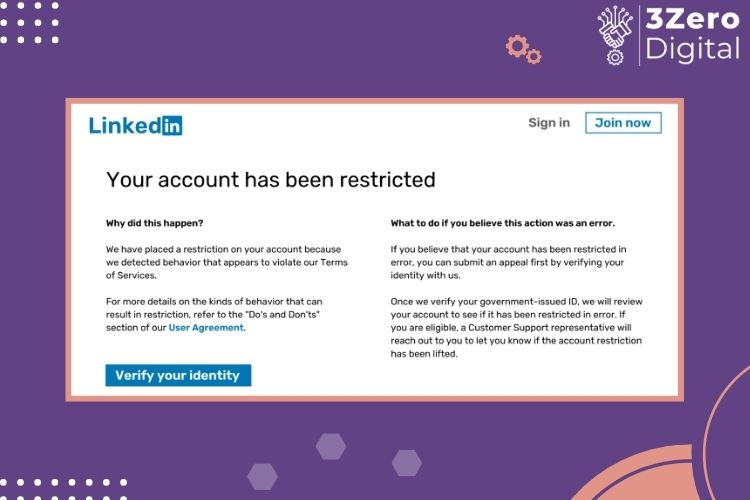The image size is (750, 500).
Task: Click the 3Zero Digital brand text
Action: pos(692,35)
